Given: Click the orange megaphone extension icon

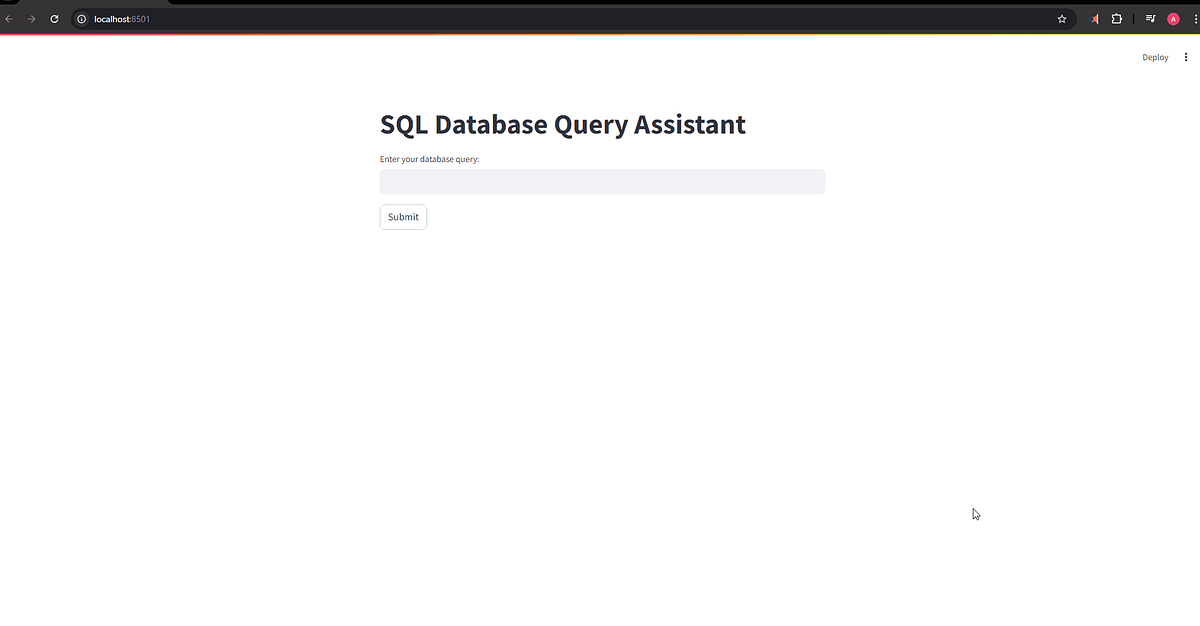Looking at the screenshot, I should pyautogui.click(x=1093, y=18).
